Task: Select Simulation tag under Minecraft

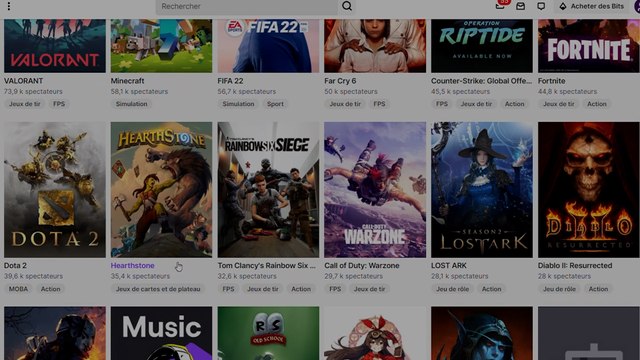Action: coord(131,104)
